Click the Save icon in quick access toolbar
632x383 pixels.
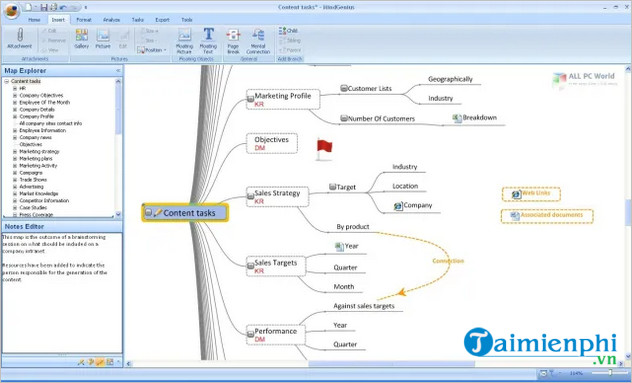click(x=44, y=7)
